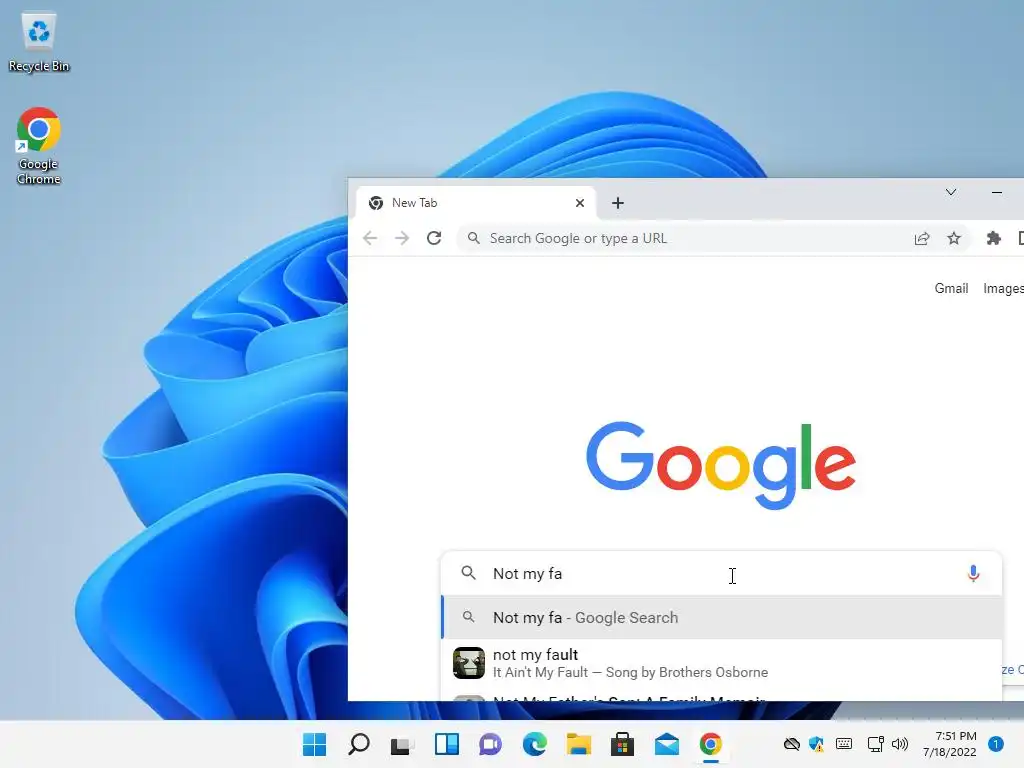Viewport: 1024px width, 768px height.
Task: Open Microsoft Store from the taskbar
Action: pyautogui.click(x=622, y=744)
